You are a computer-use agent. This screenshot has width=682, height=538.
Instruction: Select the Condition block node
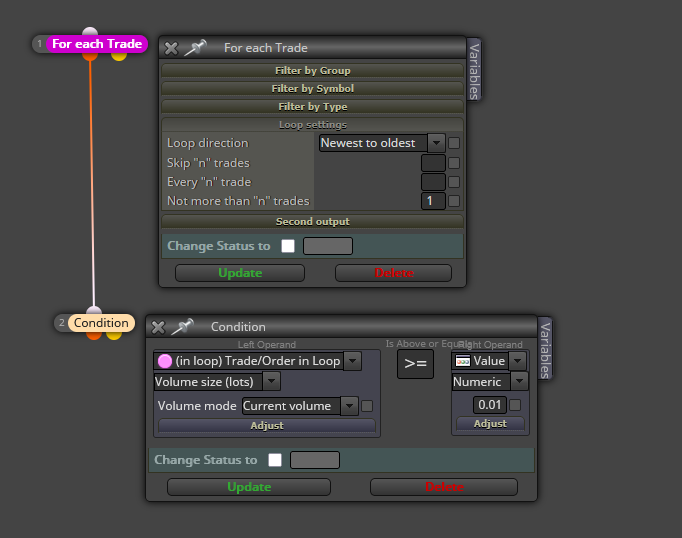pyautogui.click(x=101, y=323)
